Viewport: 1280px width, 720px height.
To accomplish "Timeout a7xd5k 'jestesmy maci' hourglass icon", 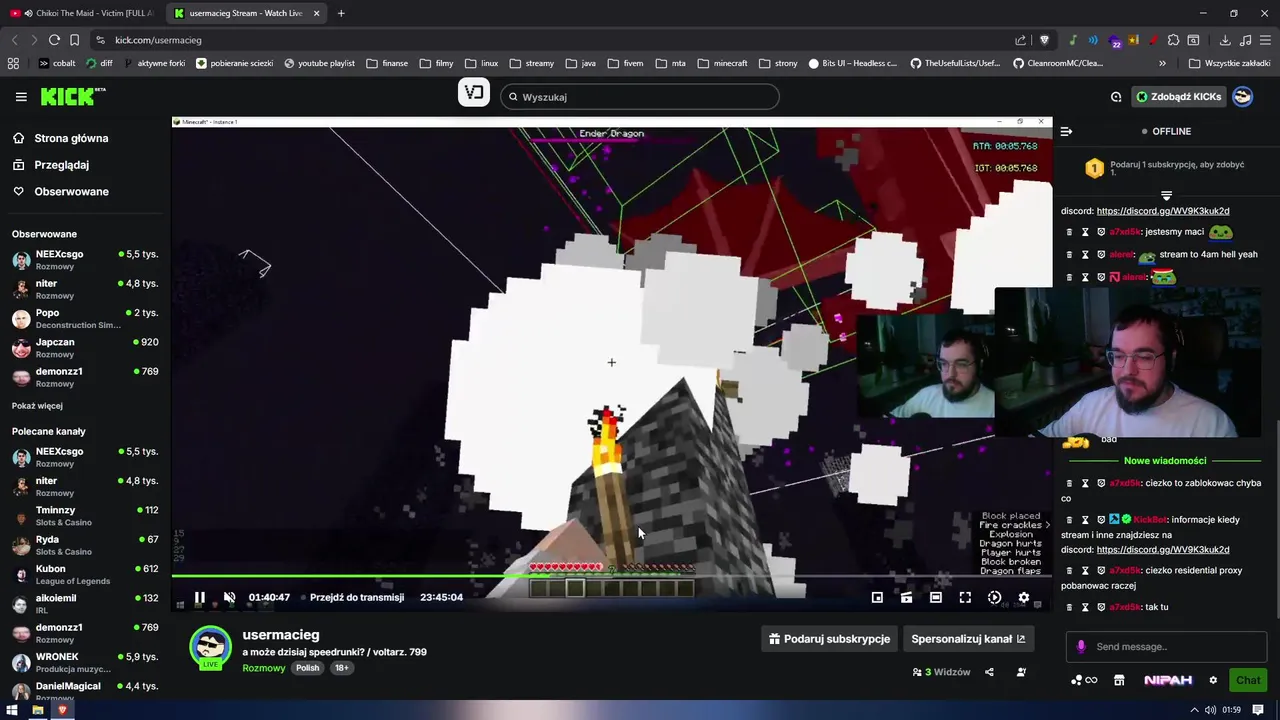I will (x=1085, y=232).
